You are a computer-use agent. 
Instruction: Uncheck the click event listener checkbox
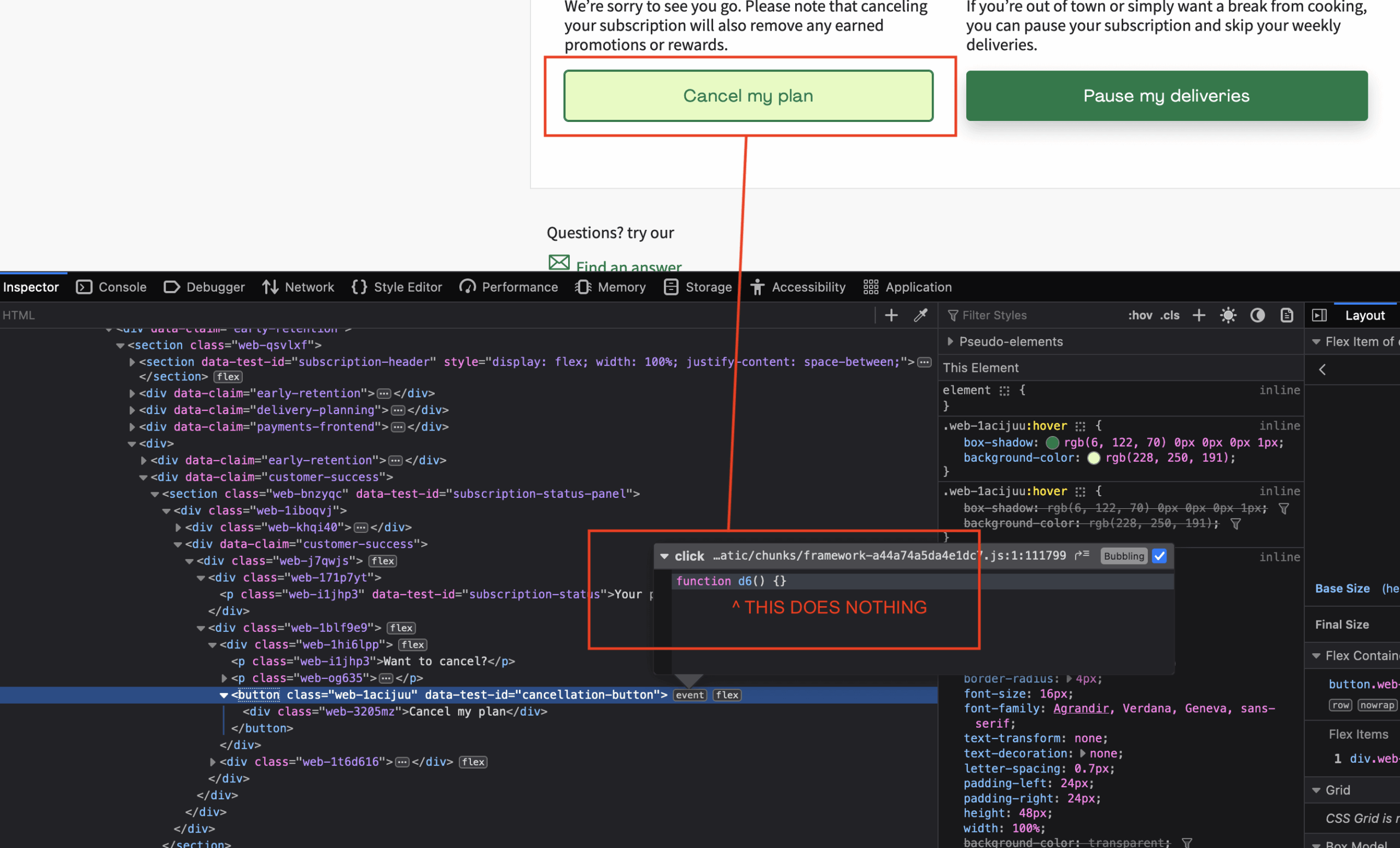[x=1160, y=556]
